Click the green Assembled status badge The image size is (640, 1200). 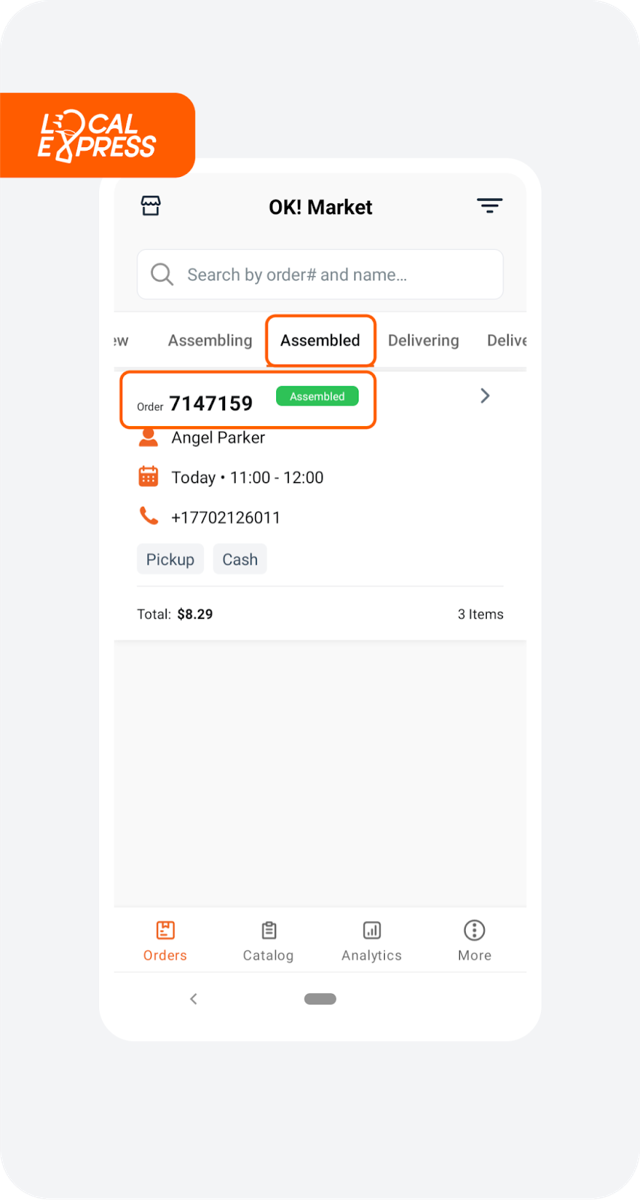tap(317, 397)
